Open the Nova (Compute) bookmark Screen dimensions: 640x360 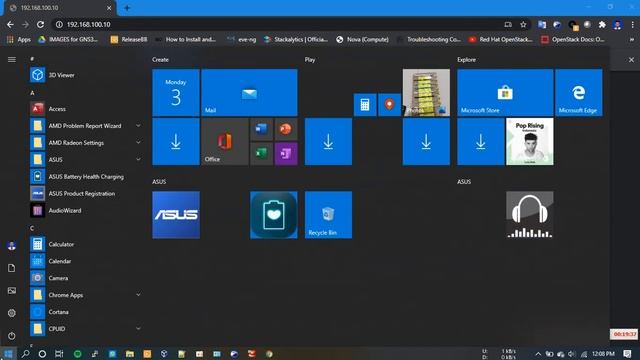coord(362,40)
